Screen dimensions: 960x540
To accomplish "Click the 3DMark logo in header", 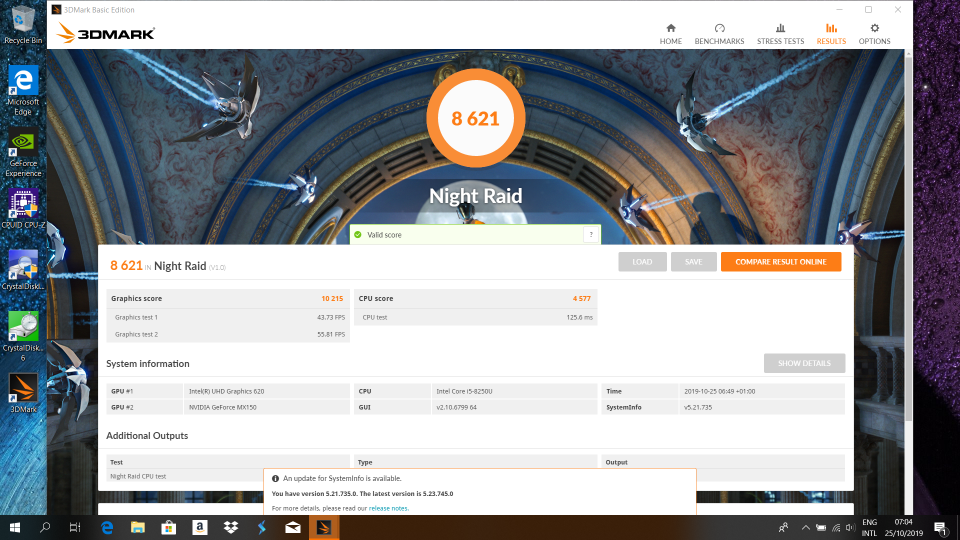I will click(x=106, y=33).
